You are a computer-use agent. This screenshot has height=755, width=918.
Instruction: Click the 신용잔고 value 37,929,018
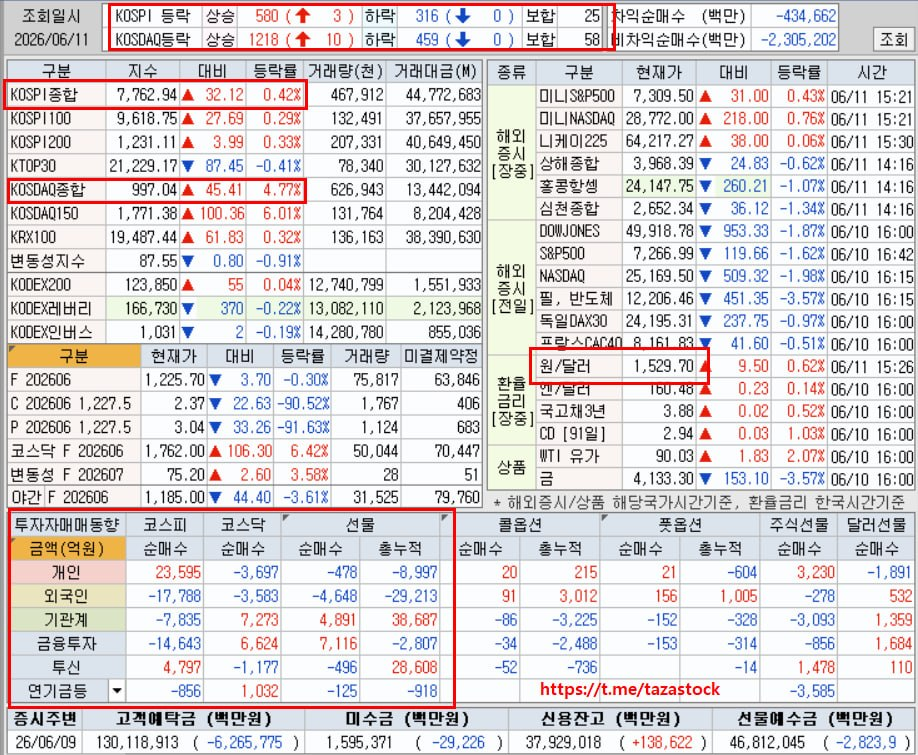tap(563, 743)
